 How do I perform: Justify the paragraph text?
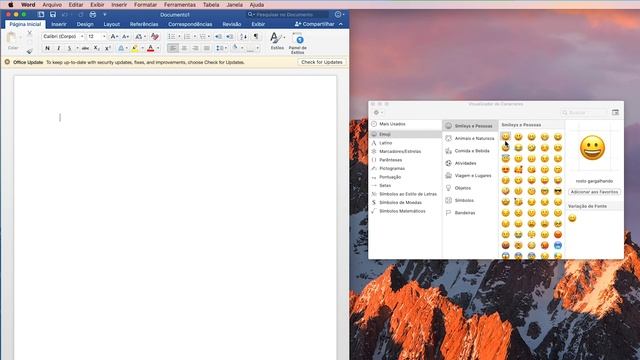click(x=207, y=48)
